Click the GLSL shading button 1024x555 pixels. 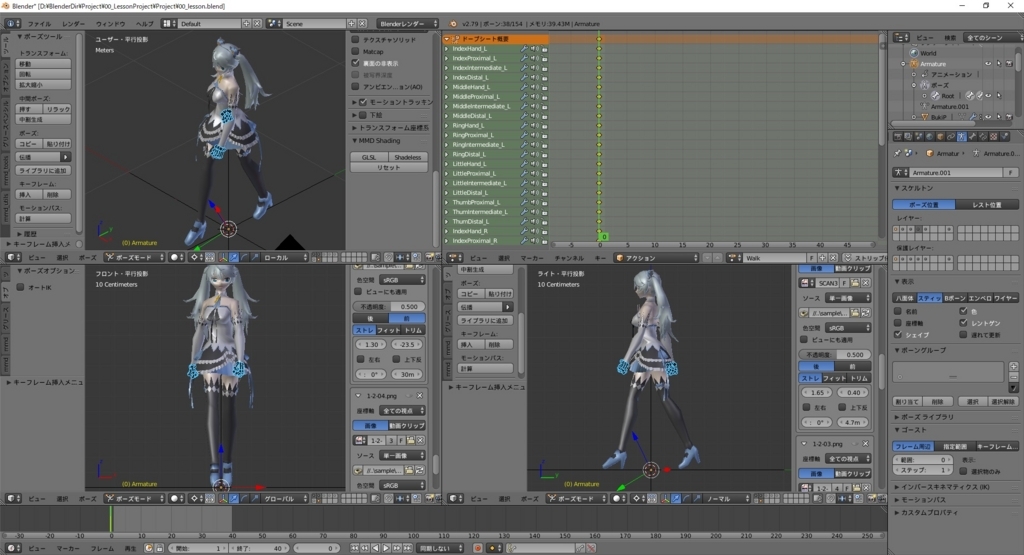pyautogui.click(x=369, y=157)
